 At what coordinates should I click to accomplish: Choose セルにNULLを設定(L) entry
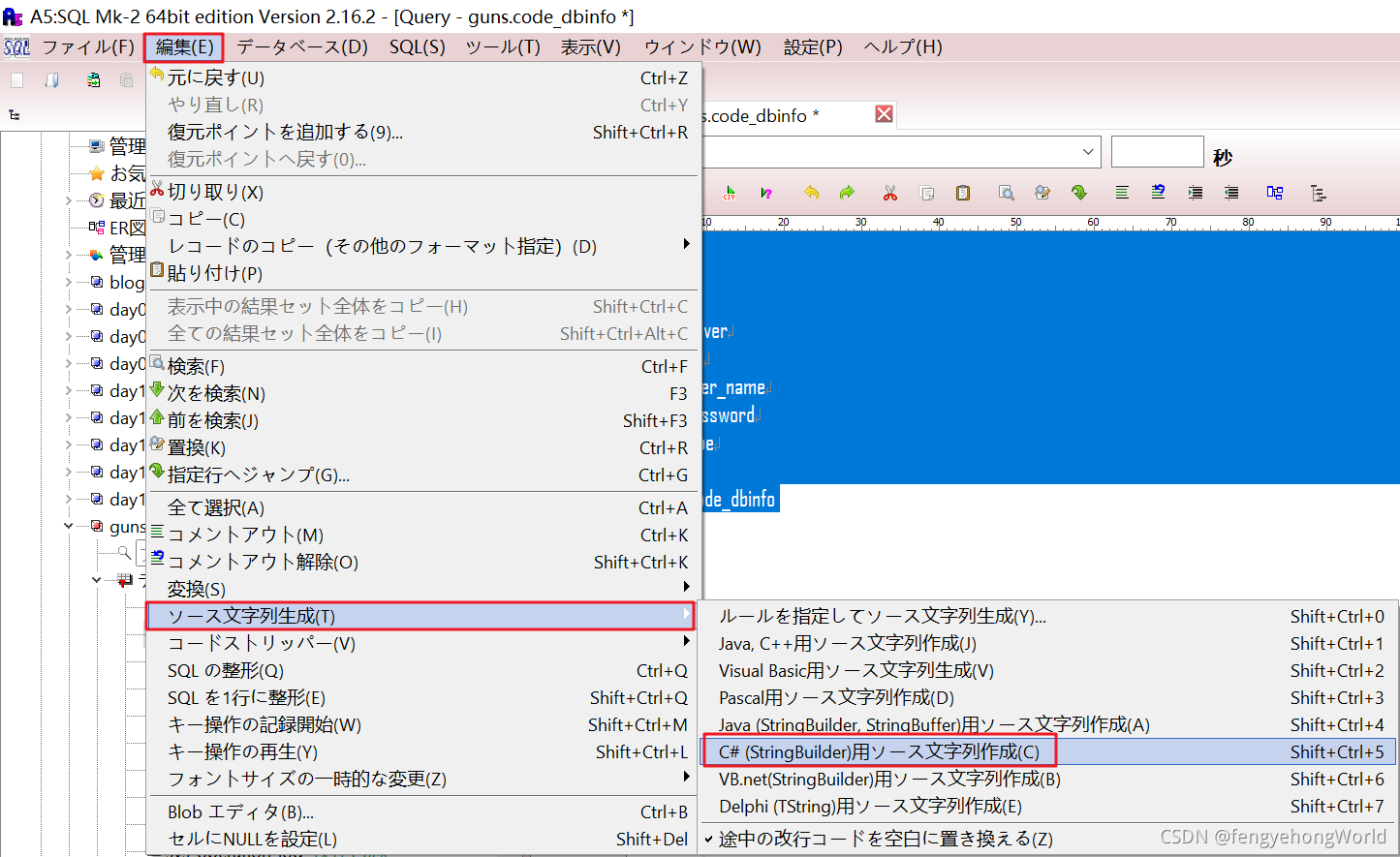click(422, 839)
